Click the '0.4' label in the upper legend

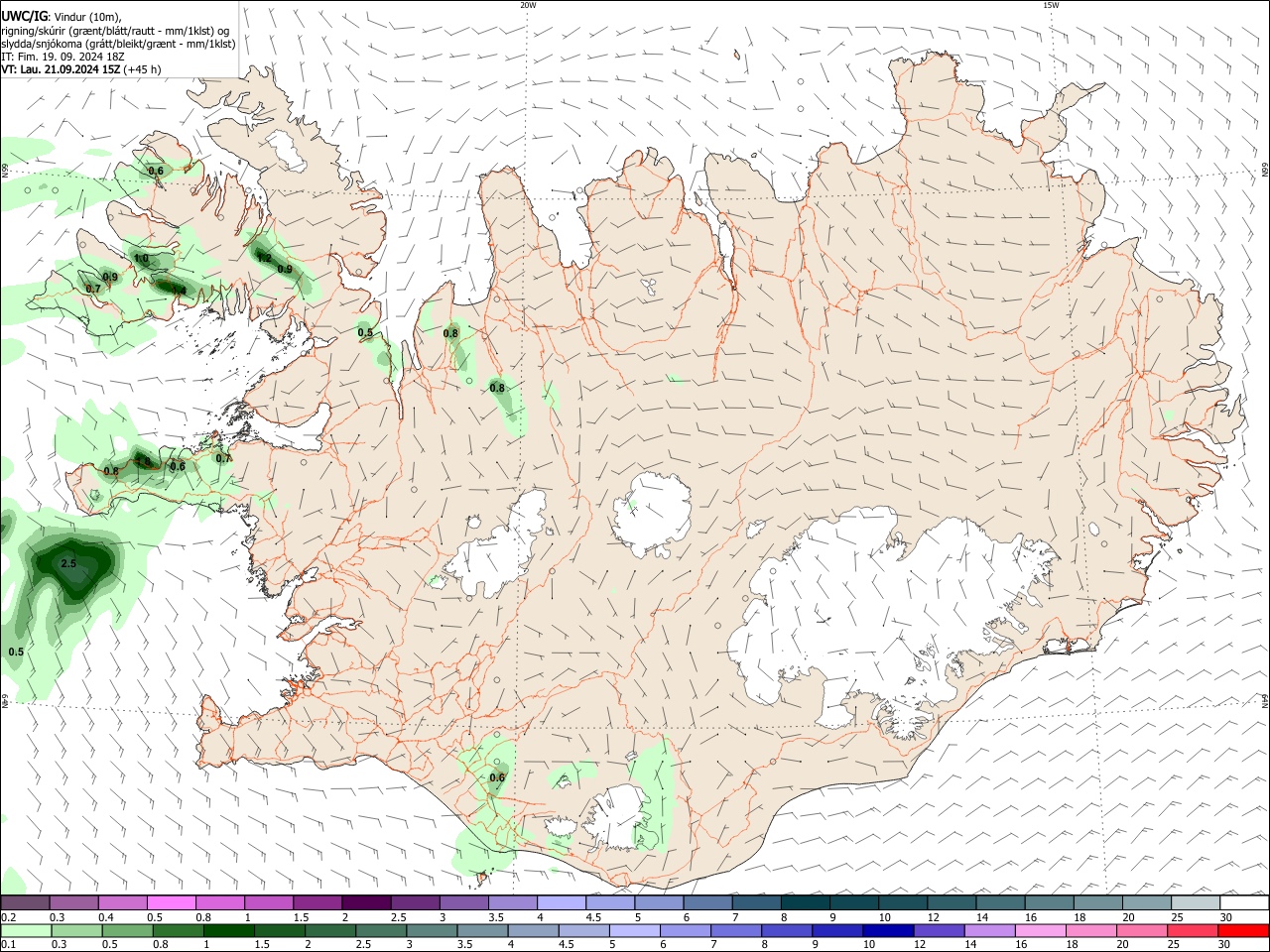coord(105,917)
